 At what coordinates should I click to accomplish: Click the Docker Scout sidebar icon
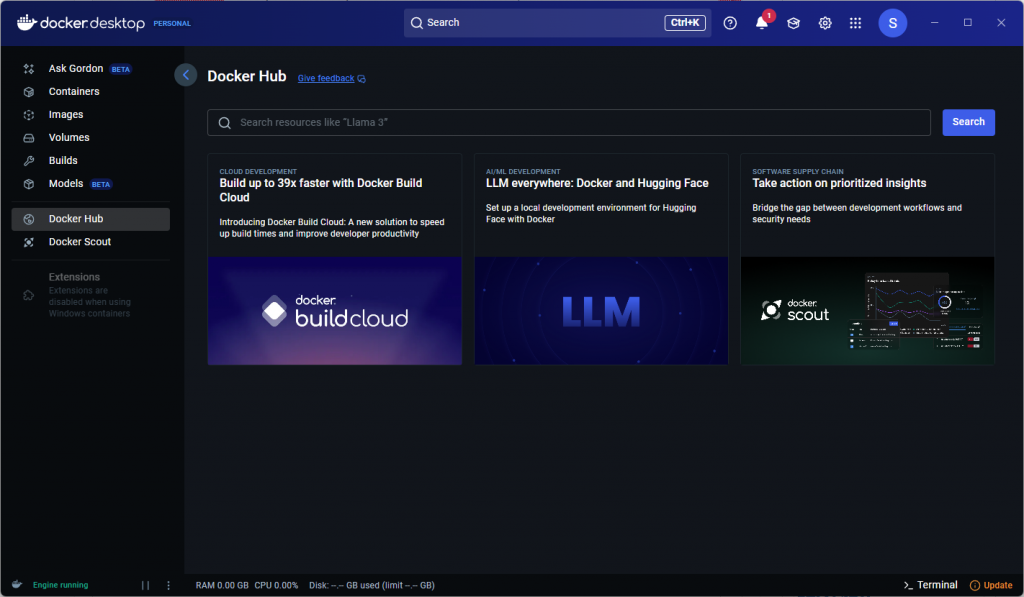[x=29, y=242]
